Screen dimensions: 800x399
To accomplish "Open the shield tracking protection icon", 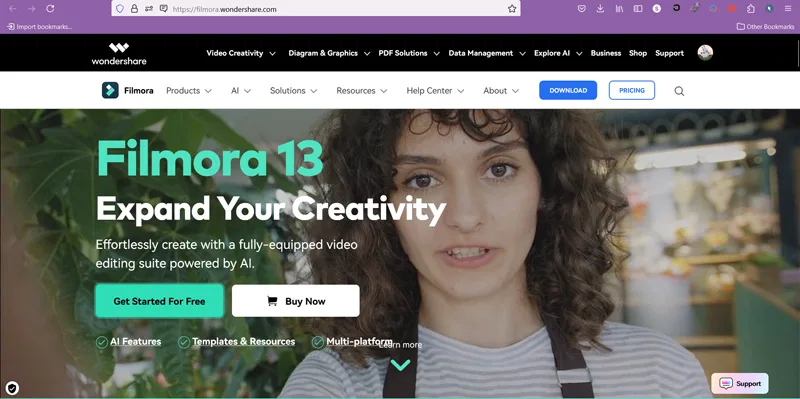I will coord(120,9).
